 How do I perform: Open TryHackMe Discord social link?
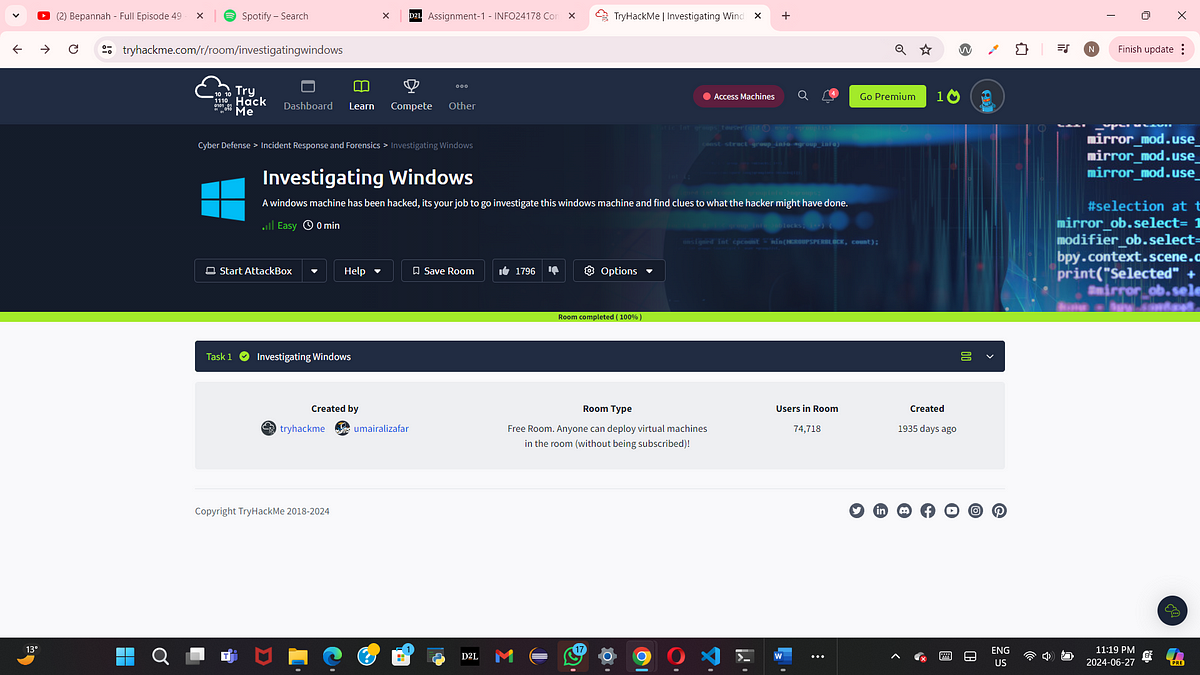pos(904,510)
